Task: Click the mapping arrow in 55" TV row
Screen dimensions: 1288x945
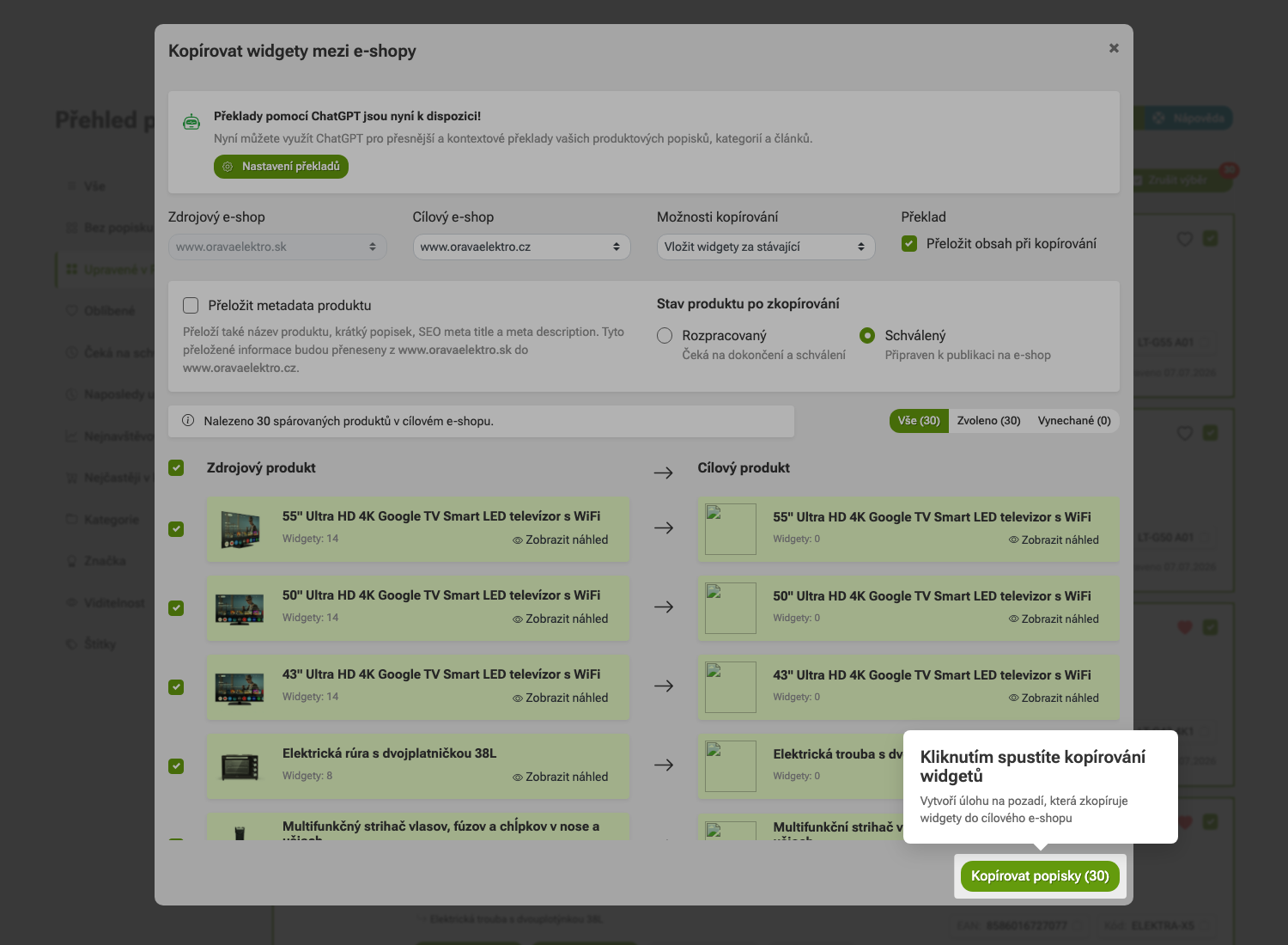Action: point(664,528)
